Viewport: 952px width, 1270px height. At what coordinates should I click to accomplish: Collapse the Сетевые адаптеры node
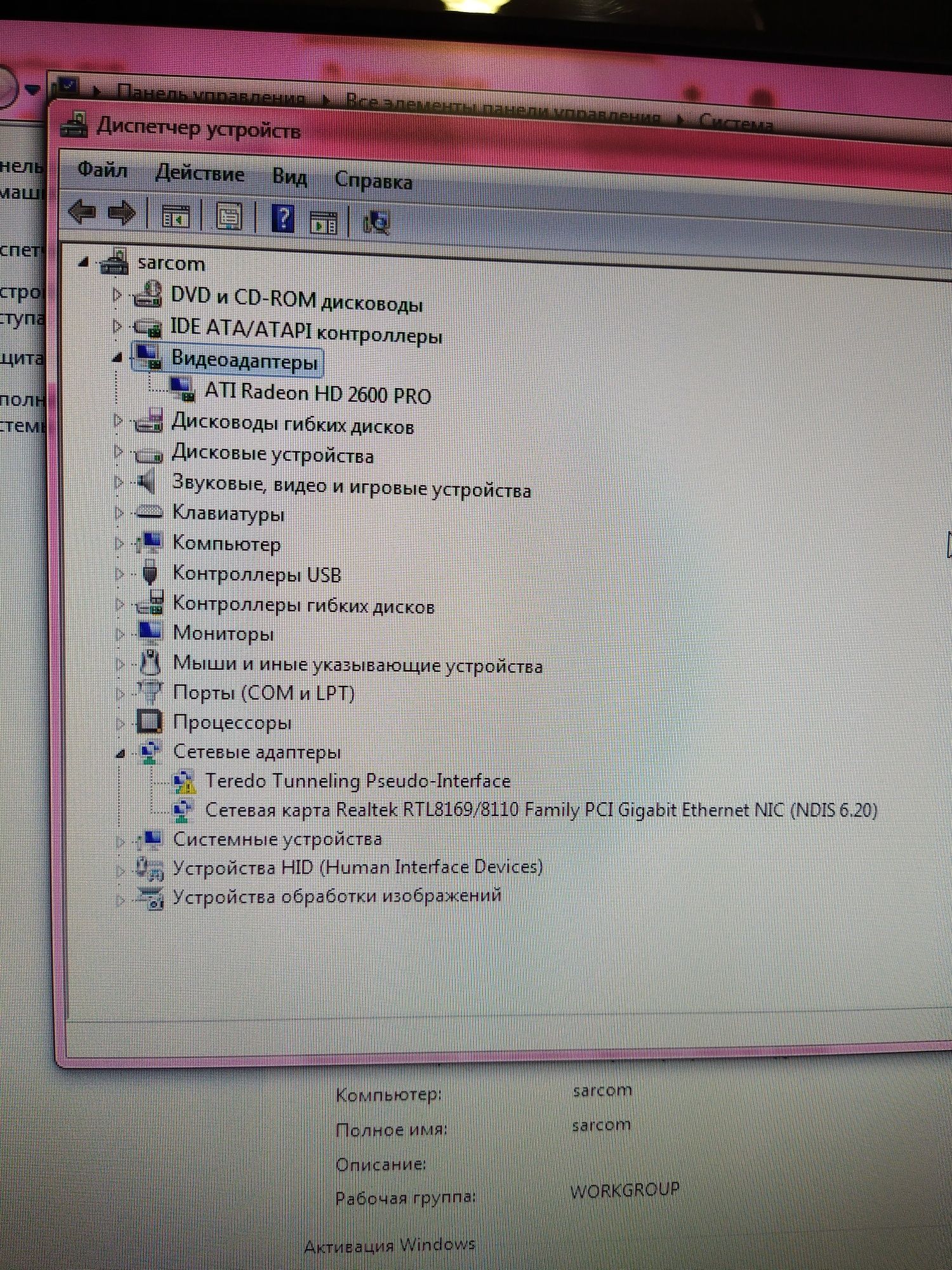[x=121, y=754]
